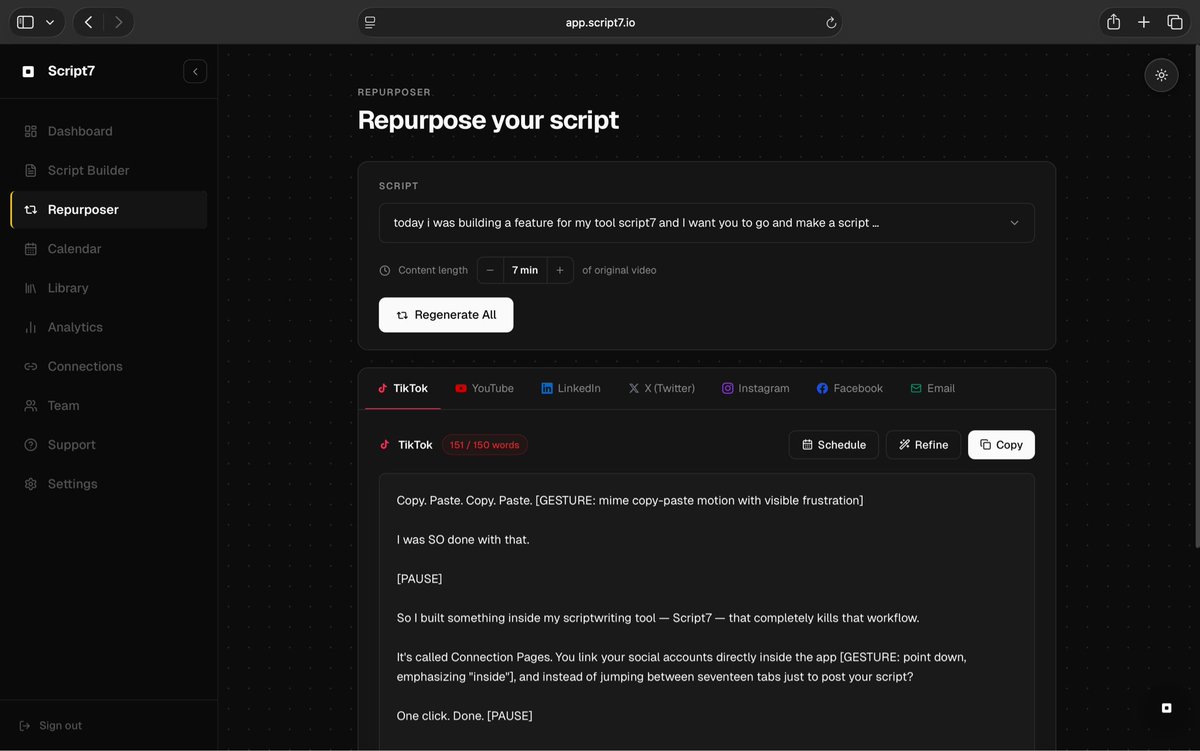Click the 151 / 150 words badge

(485, 445)
